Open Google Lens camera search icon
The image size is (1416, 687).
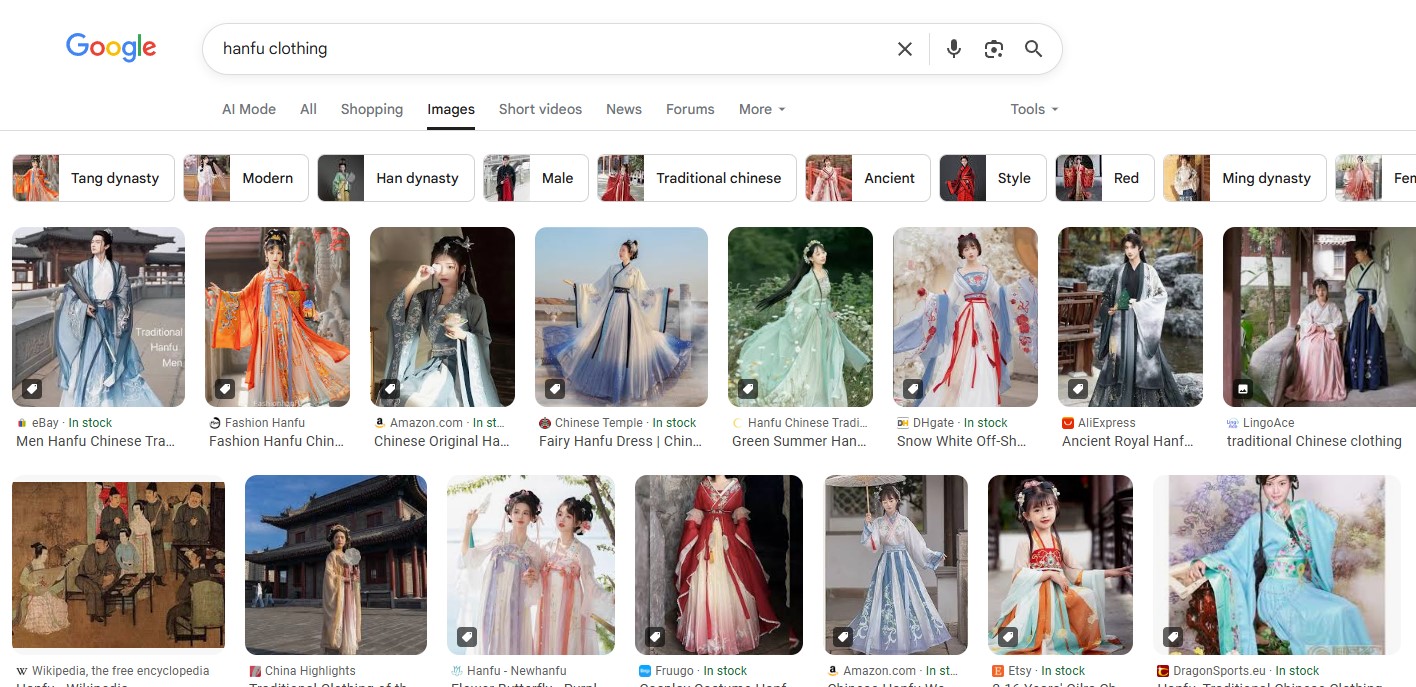(x=994, y=49)
